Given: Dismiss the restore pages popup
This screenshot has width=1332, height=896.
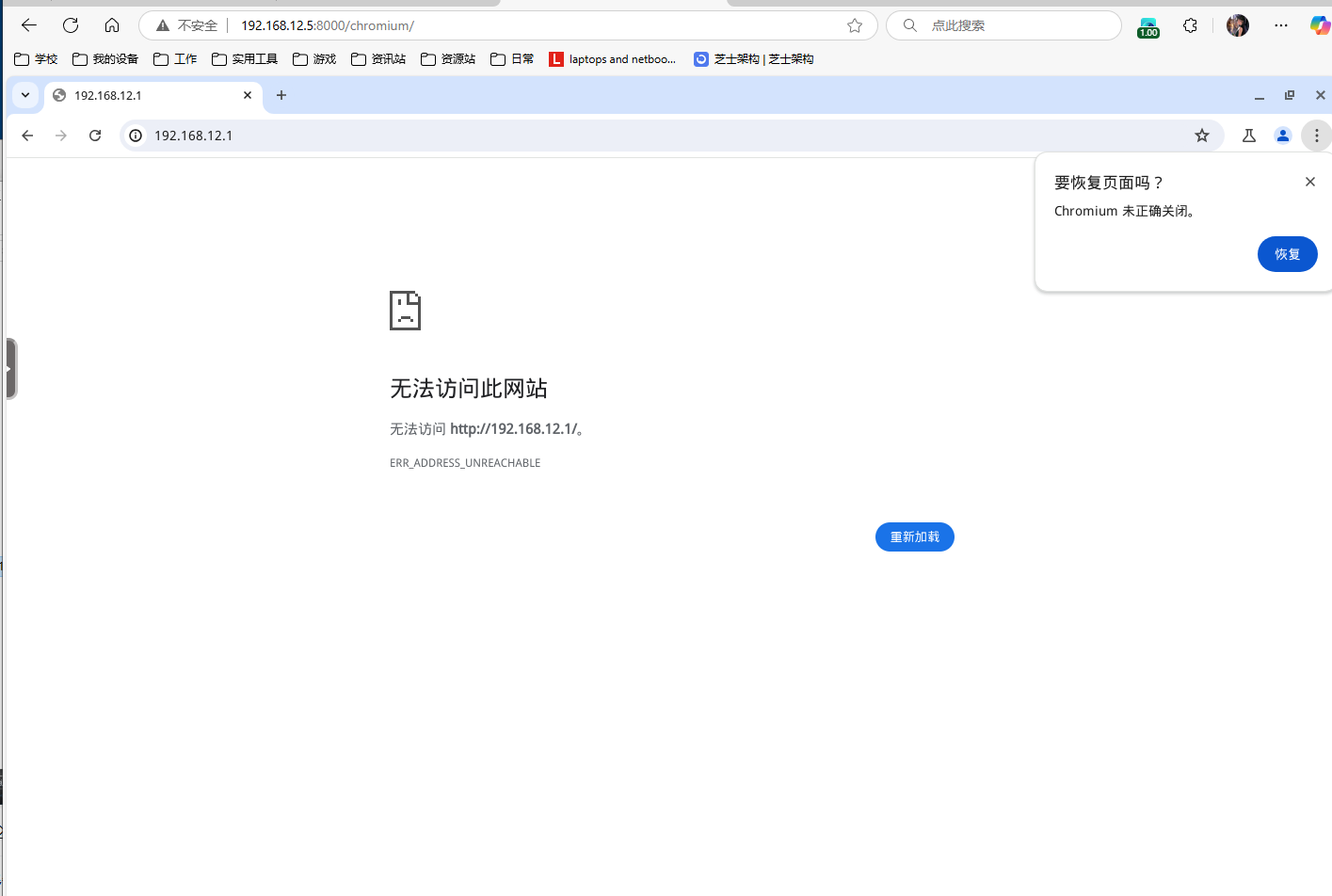Looking at the screenshot, I should [x=1310, y=182].
